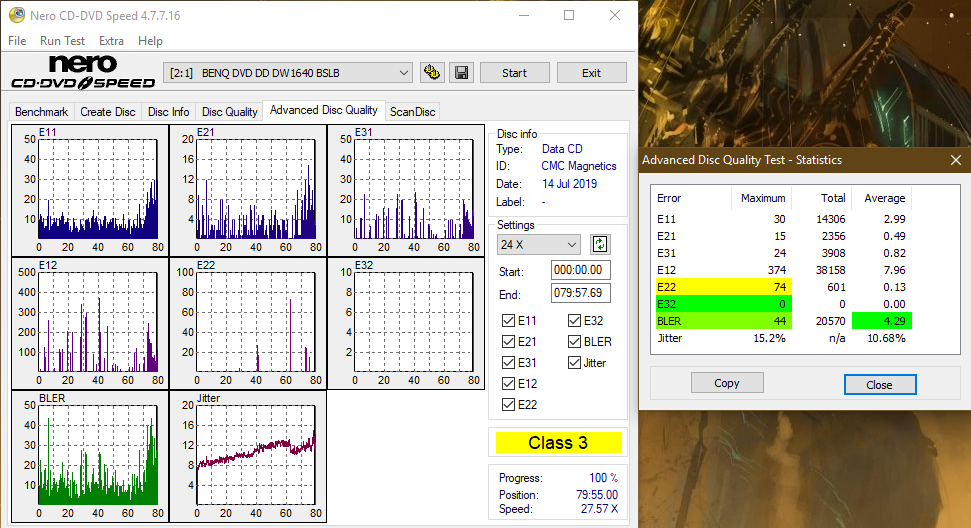The image size is (971, 528).
Task: Switch to the Disc Quality tab
Action: pos(229,112)
